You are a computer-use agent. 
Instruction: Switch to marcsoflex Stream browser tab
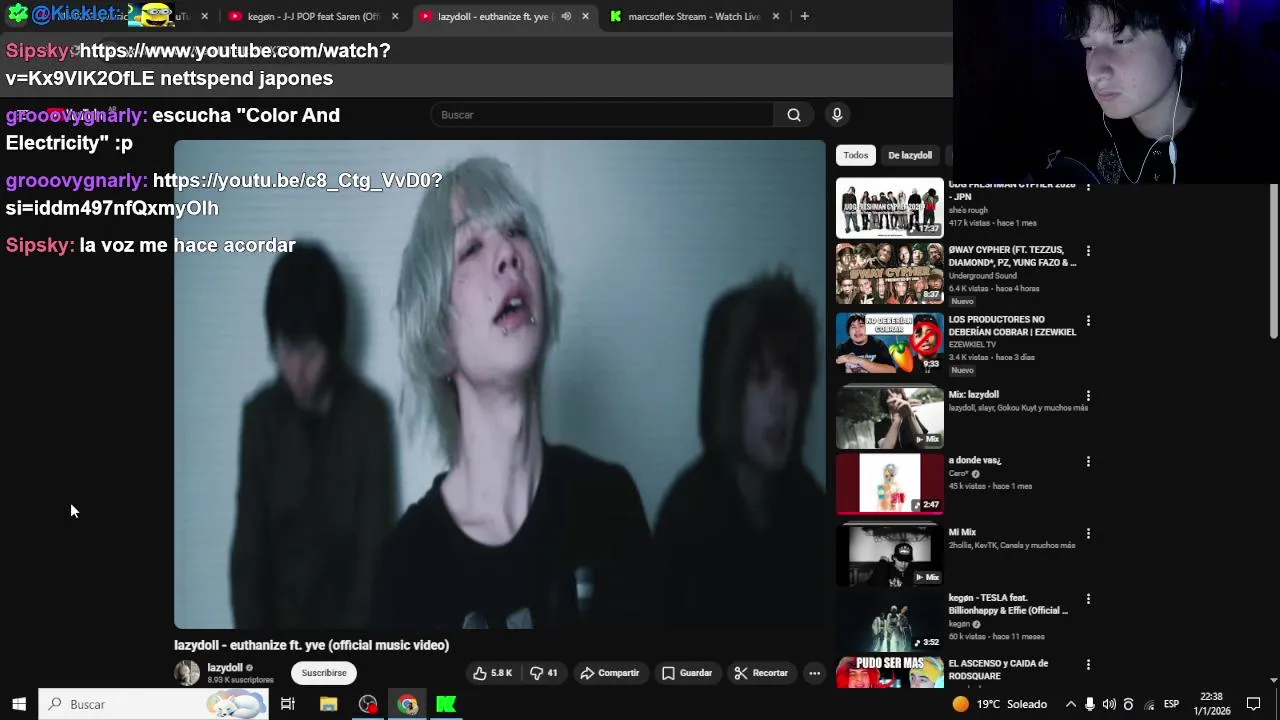tap(693, 16)
